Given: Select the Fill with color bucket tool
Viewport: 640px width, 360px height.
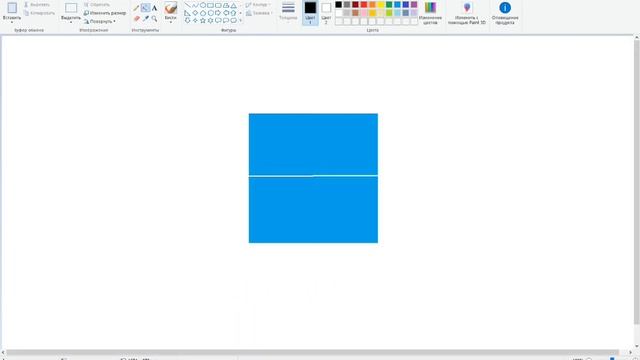Looking at the screenshot, I should [x=145, y=8].
